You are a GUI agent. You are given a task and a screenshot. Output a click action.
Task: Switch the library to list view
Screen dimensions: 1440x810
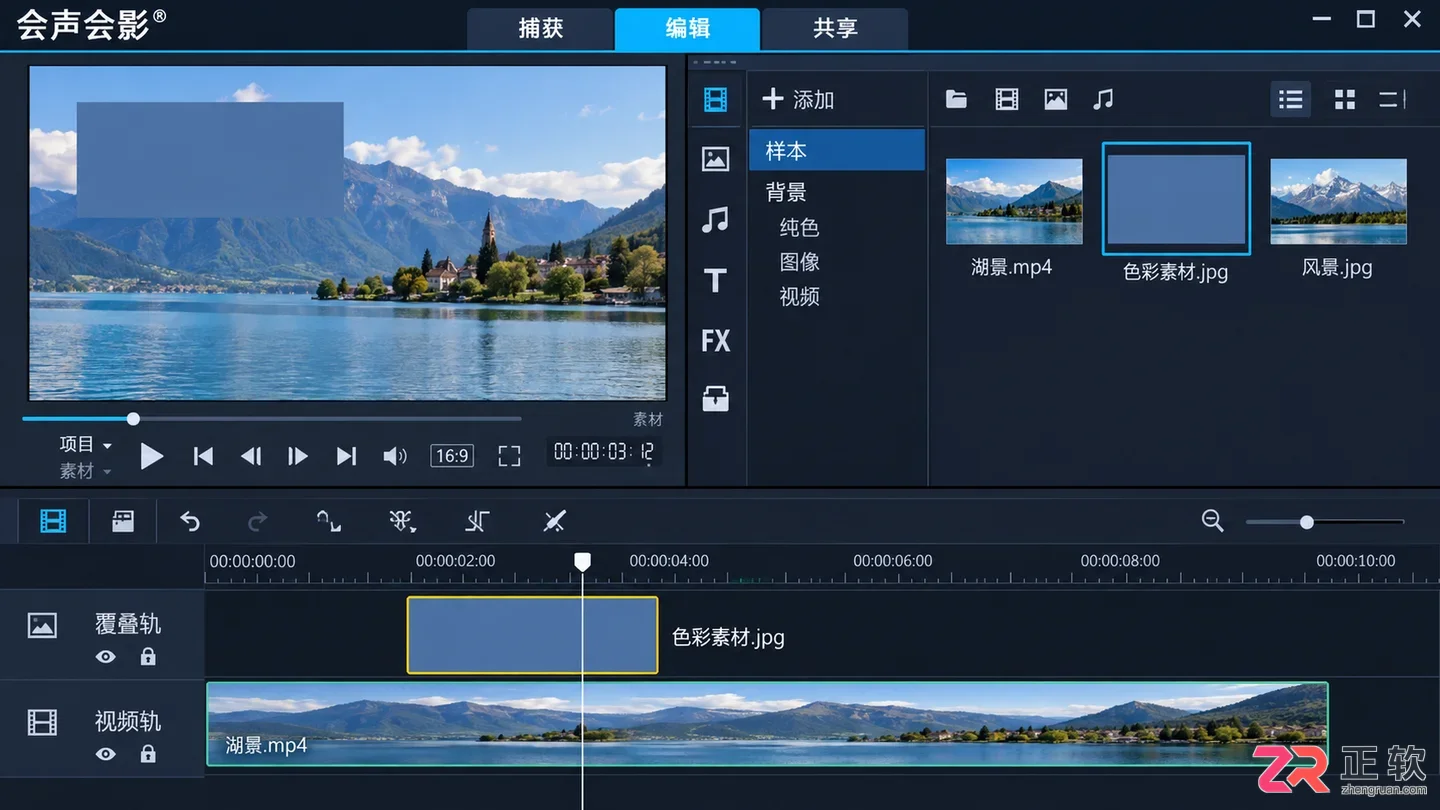(x=1291, y=99)
